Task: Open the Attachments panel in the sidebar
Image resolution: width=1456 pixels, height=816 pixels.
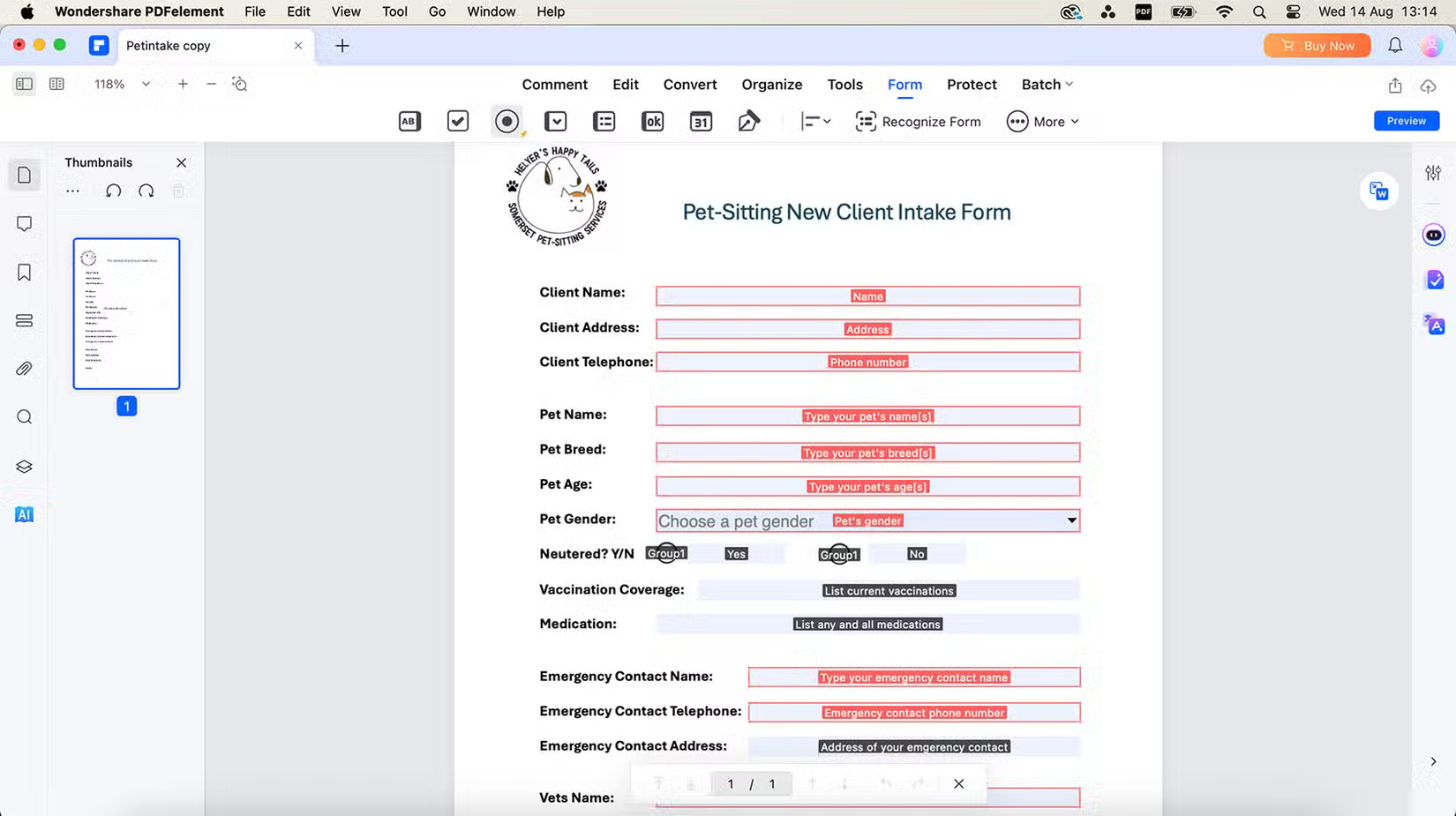Action: tap(24, 369)
